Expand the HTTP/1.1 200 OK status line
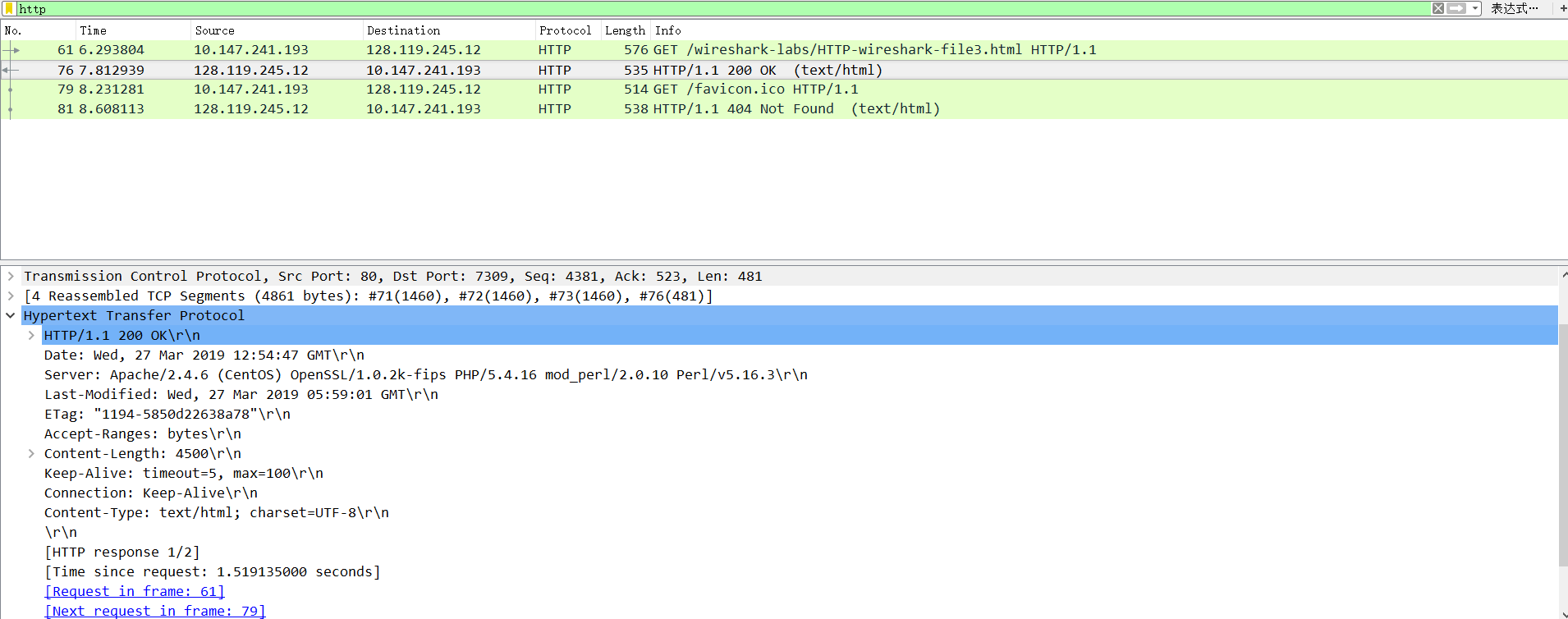Image resolution: width=1568 pixels, height=619 pixels. [x=31, y=336]
